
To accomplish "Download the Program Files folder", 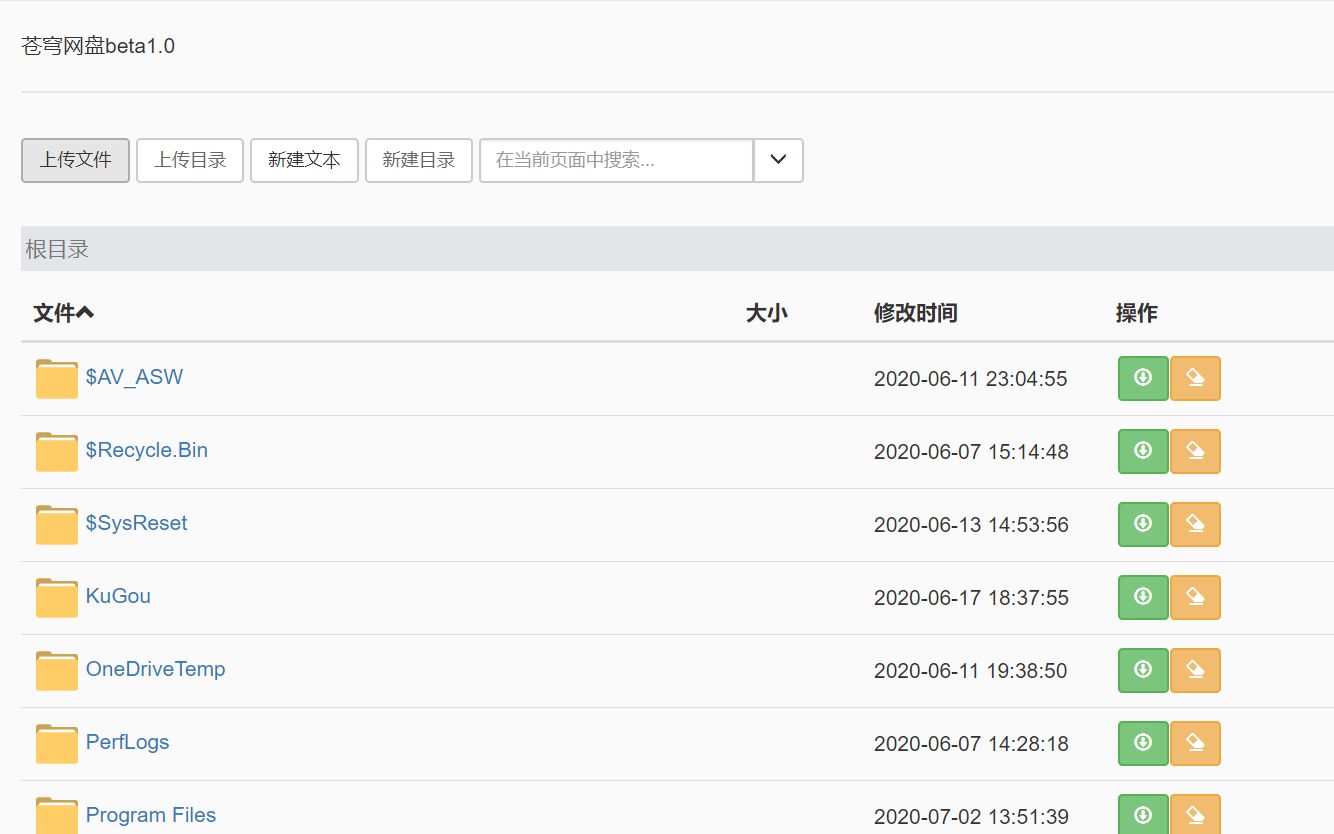I will 1143,814.
